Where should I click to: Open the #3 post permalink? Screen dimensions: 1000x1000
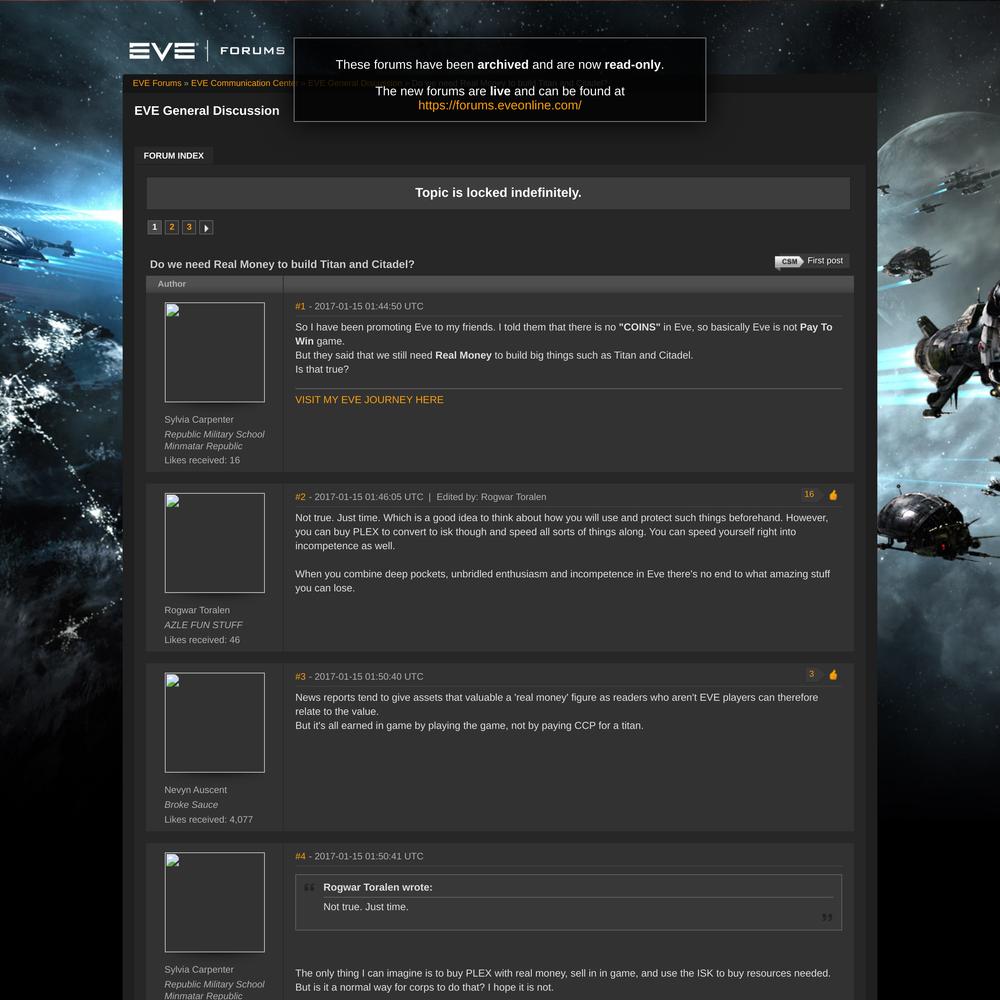point(300,677)
